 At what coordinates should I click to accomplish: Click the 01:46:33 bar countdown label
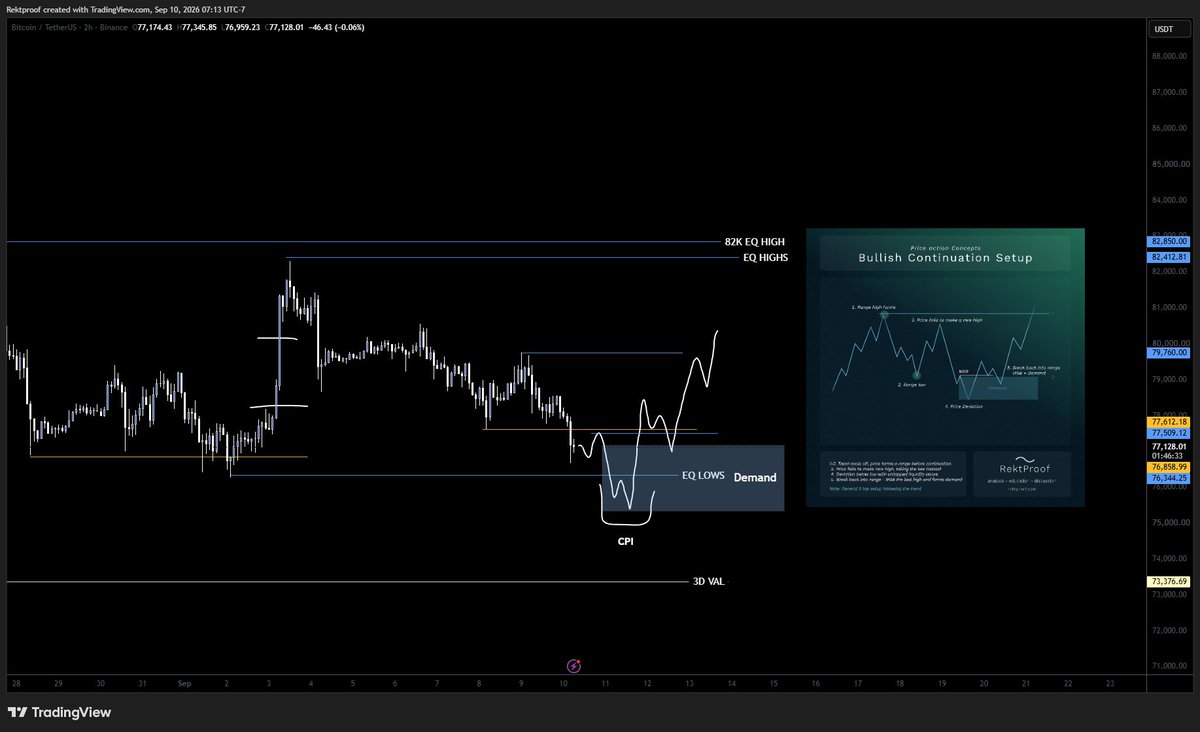(x=1169, y=456)
